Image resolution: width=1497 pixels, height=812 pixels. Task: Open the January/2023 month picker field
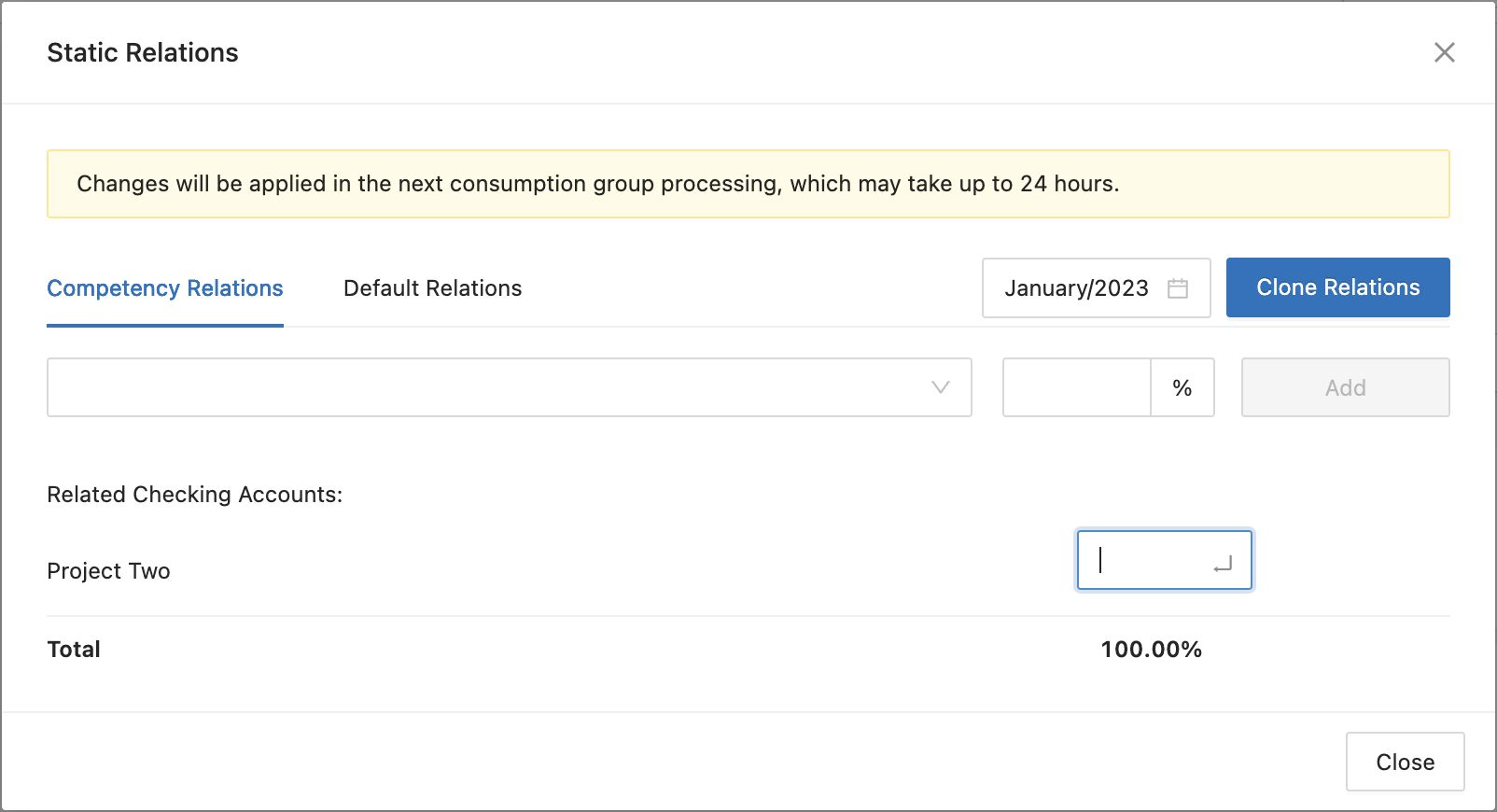point(1076,288)
